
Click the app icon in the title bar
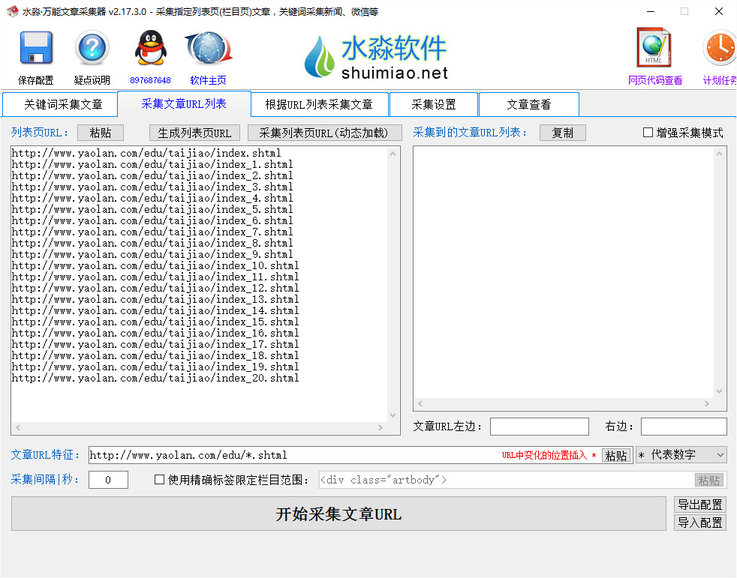pos(11,11)
